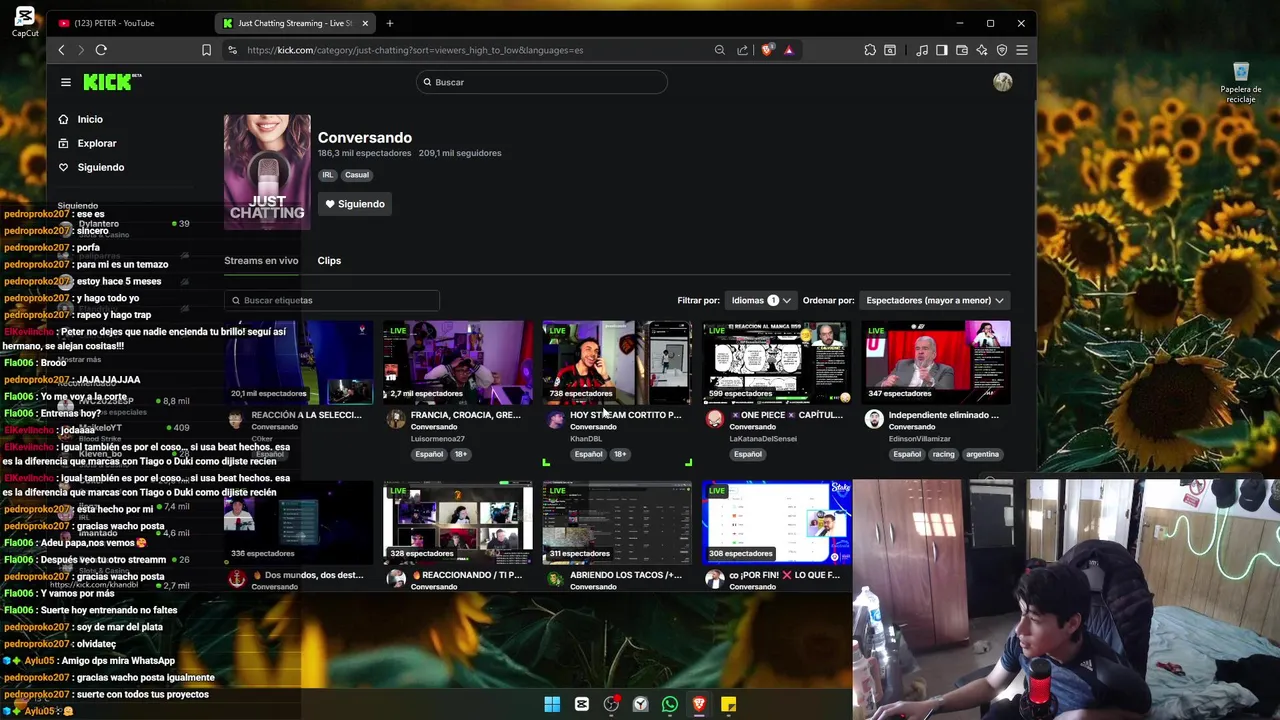Open 'ABRIENDO LOS TACOS' stream title

click(625, 575)
